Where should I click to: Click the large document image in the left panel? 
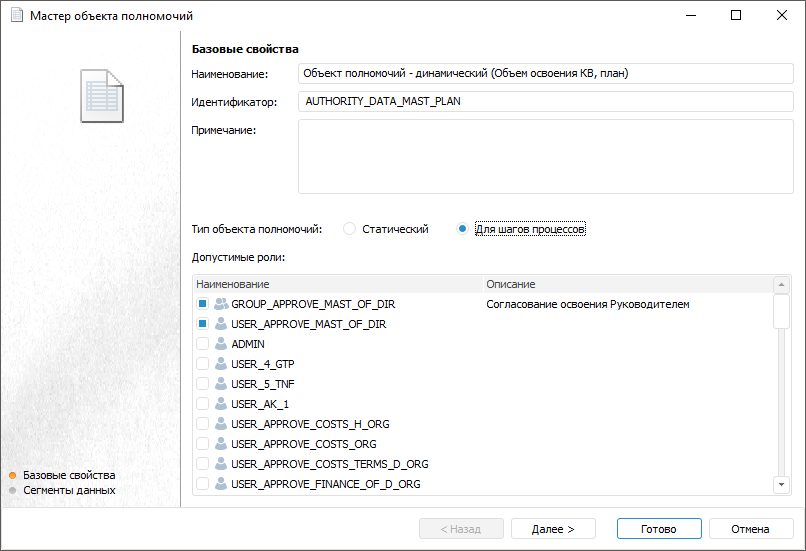coord(101,96)
